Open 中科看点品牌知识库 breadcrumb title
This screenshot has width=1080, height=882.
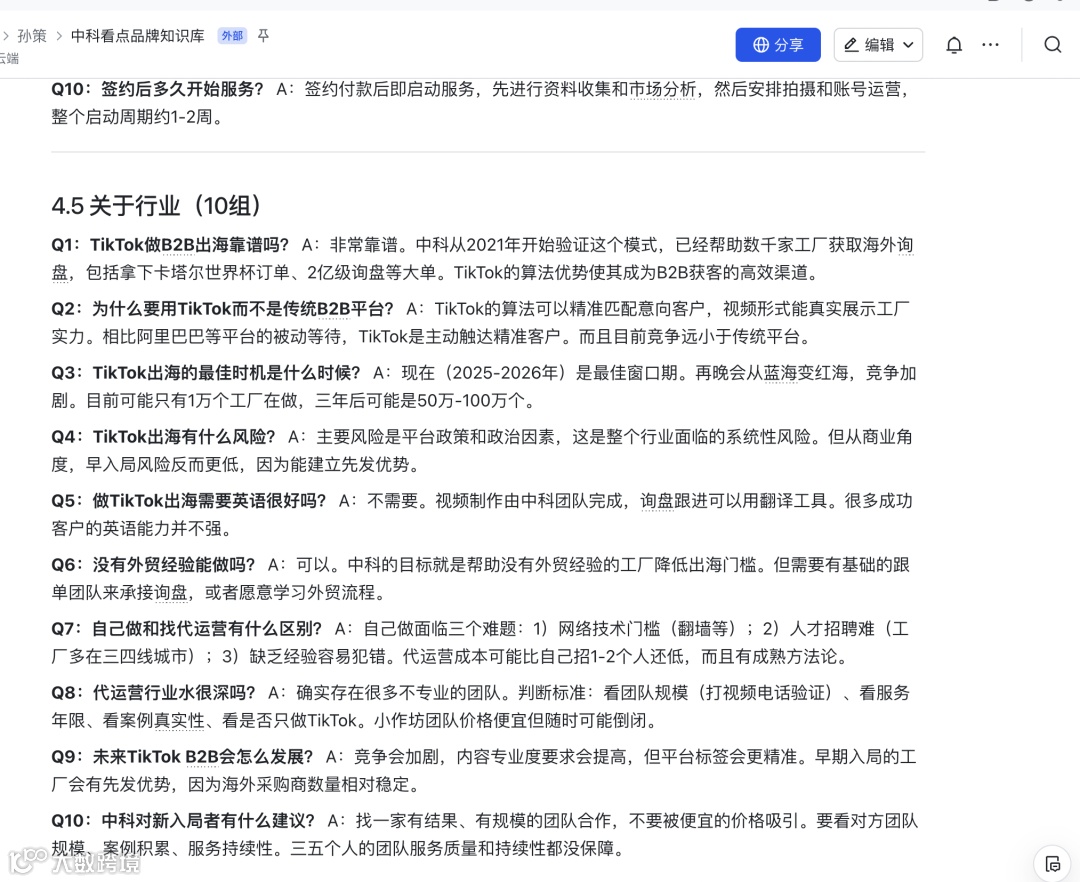[138, 36]
